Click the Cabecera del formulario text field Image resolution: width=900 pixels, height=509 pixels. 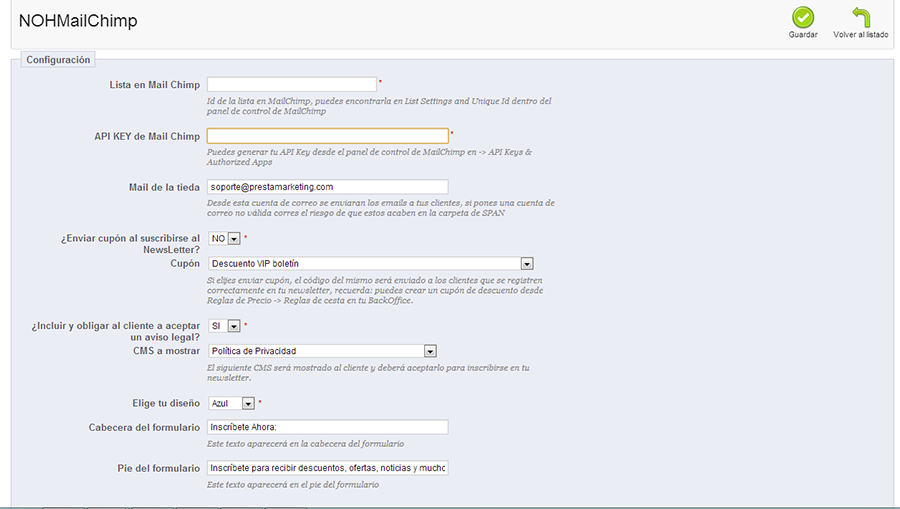328,427
